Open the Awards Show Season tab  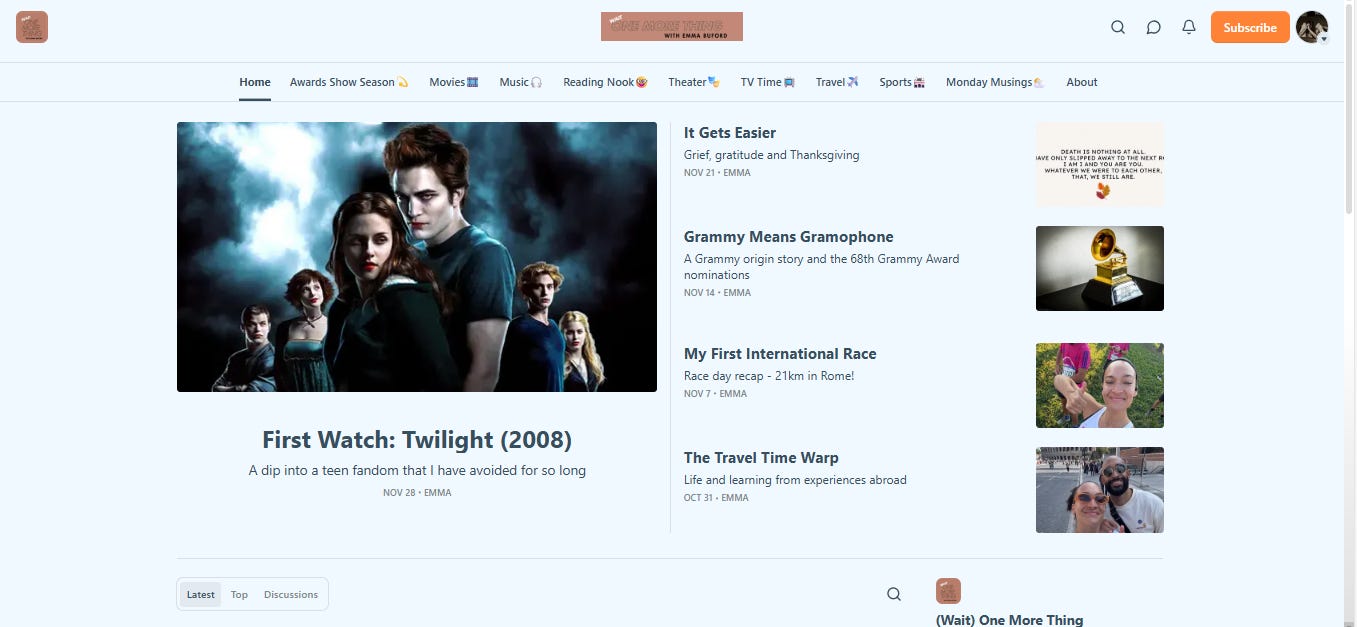(349, 82)
